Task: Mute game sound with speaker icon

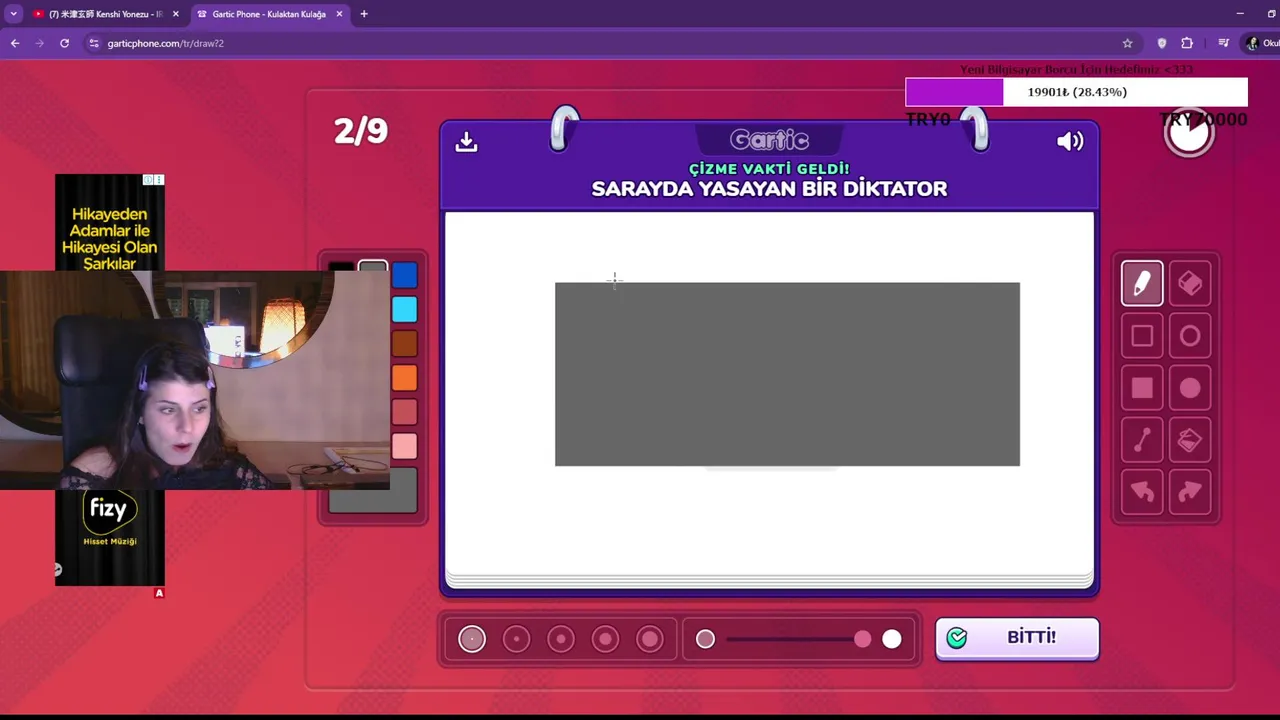Action: coord(1070,141)
